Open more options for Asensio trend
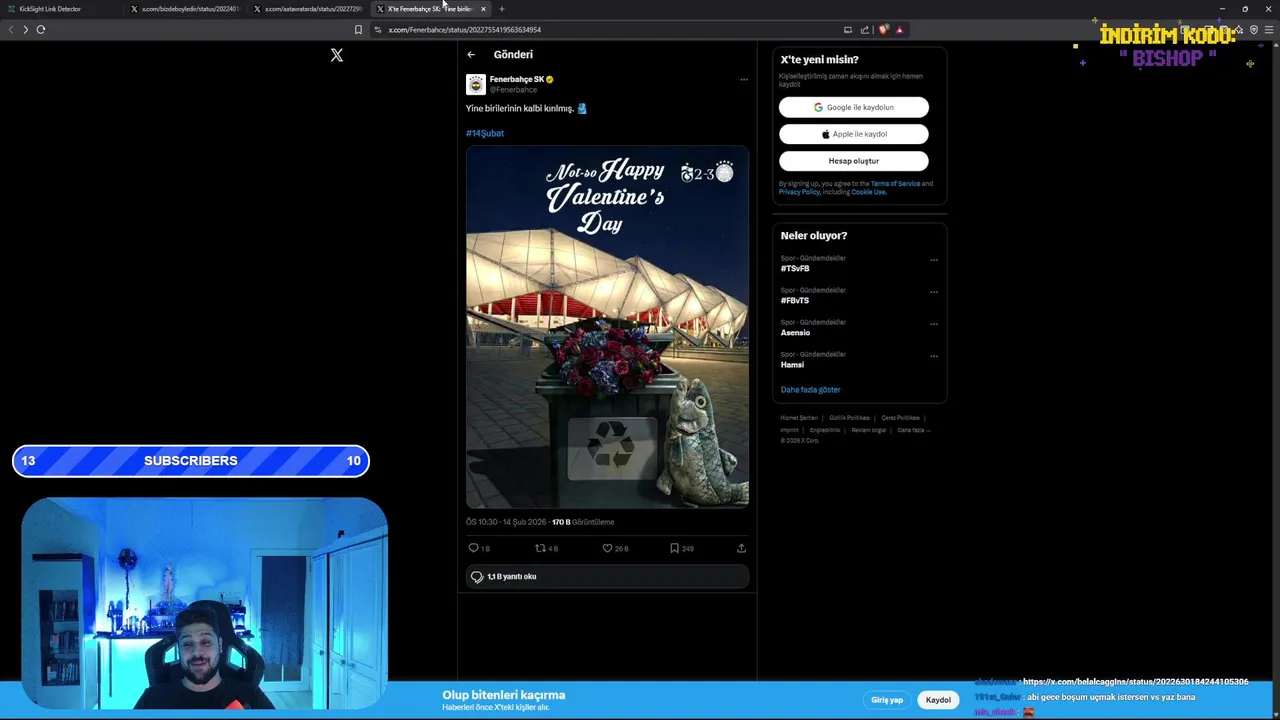The image size is (1280, 720). tap(934, 324)
